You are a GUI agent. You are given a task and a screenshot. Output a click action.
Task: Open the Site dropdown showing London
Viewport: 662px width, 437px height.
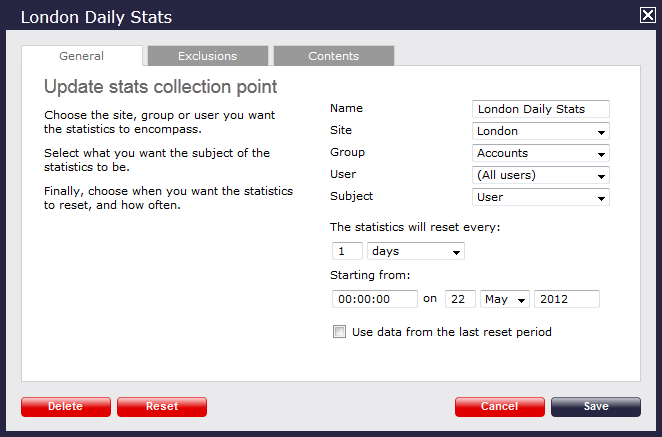click(540, 131)
